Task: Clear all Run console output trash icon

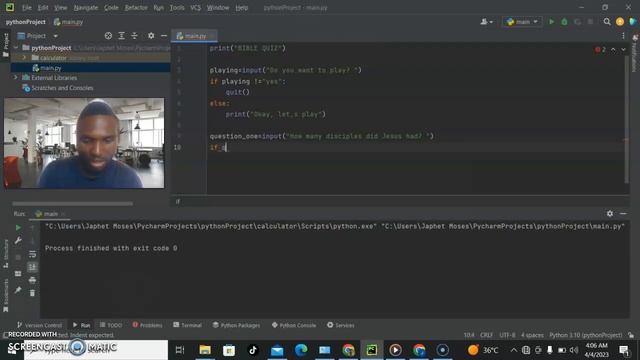Action: 32,293
